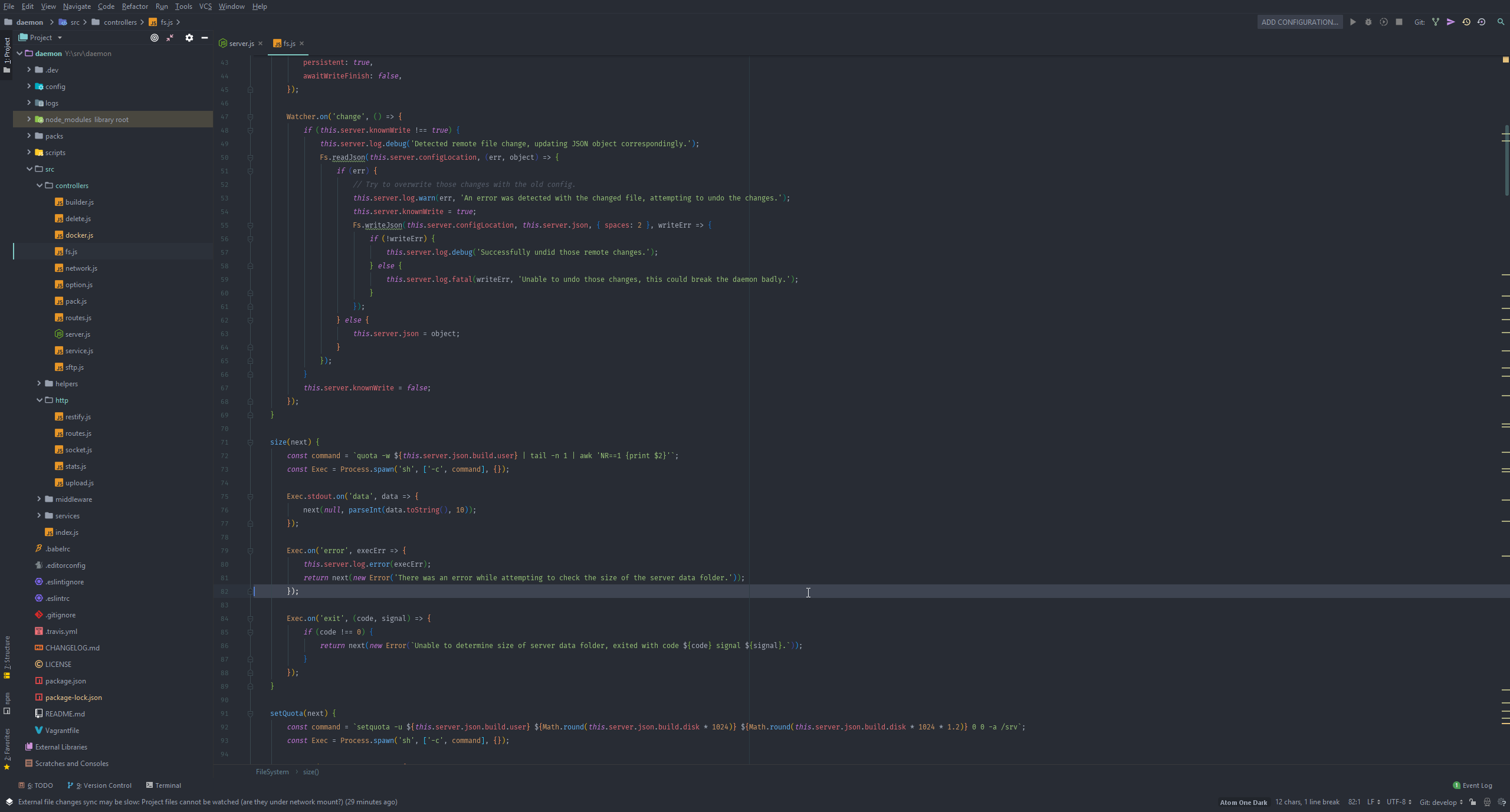
Task: Toggle fold marker at line 47
Action: (x=250, y=117)
